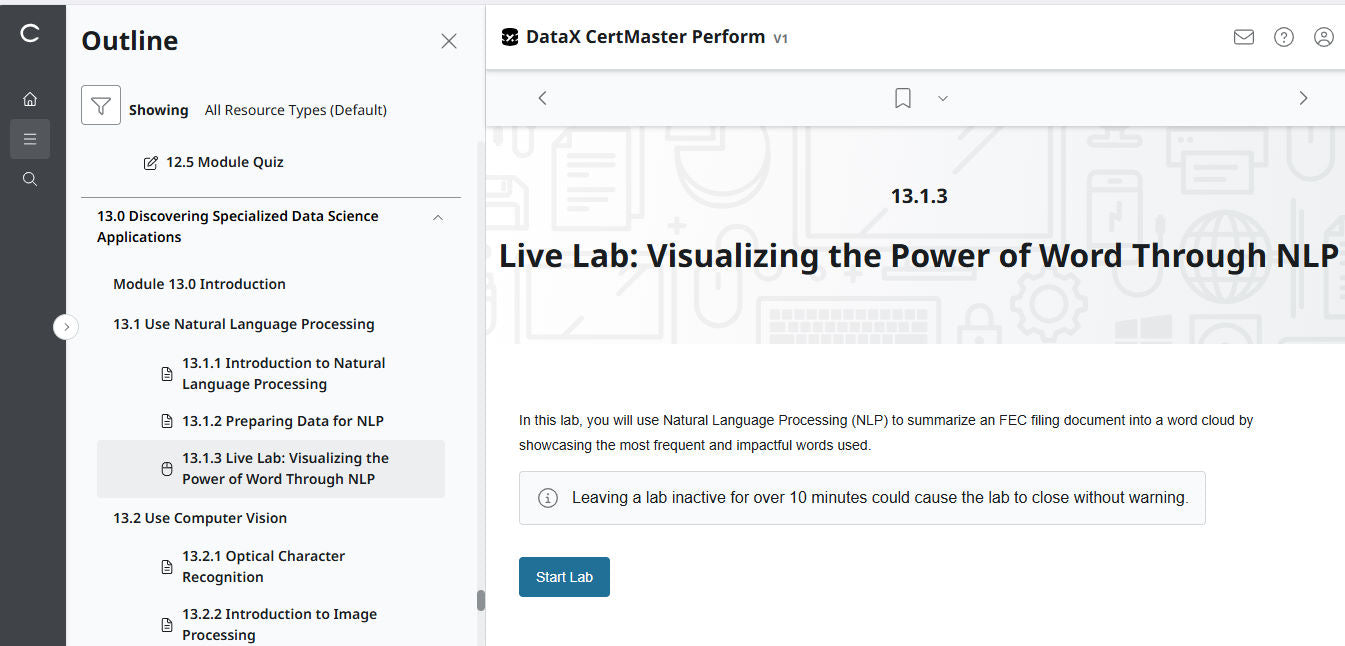Select 13.1.2 Preparing Data for NLP
Image resolution: width=1345 pixels, height=646 pixels.
283,420
